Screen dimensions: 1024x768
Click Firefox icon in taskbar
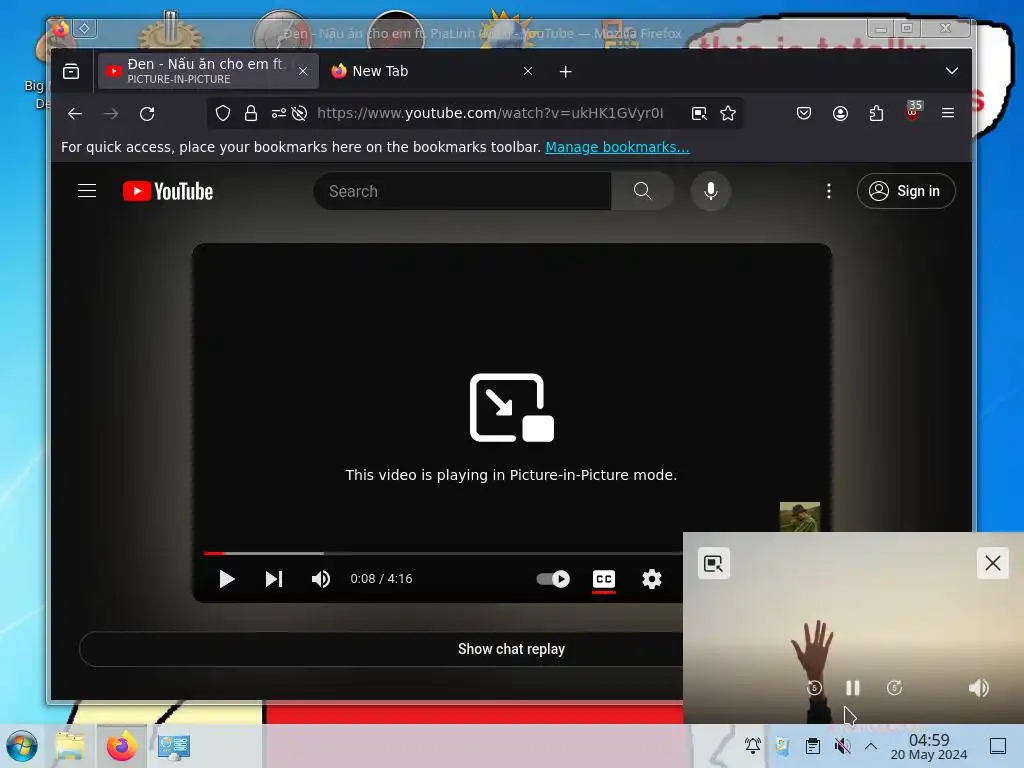(x=121, y=746)
